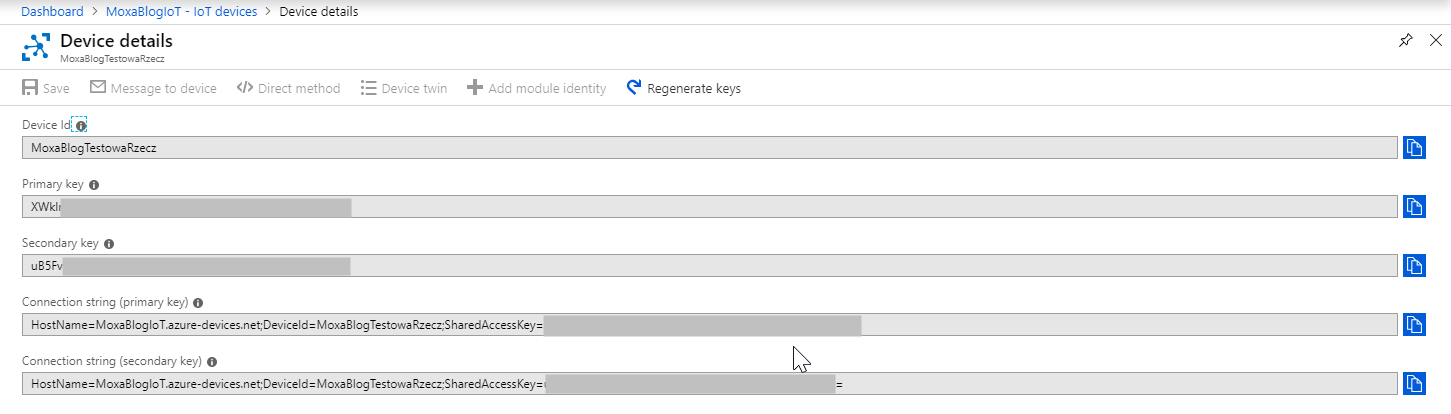
Task: Click the Connection string (primary key) info icon
Action: (198, 303)
